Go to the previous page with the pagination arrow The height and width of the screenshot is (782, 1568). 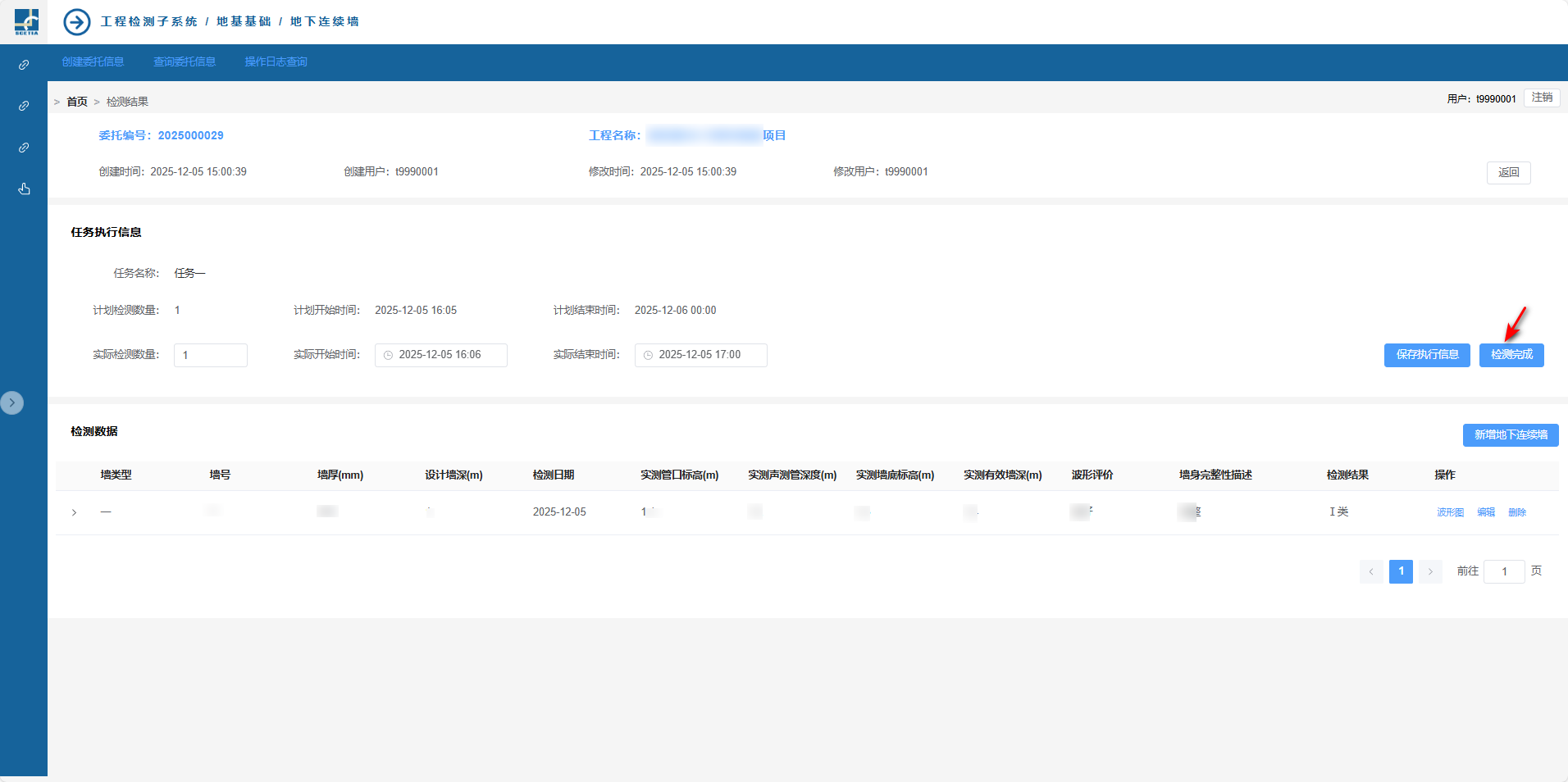pyautogui.click(x=1371, y=571)
